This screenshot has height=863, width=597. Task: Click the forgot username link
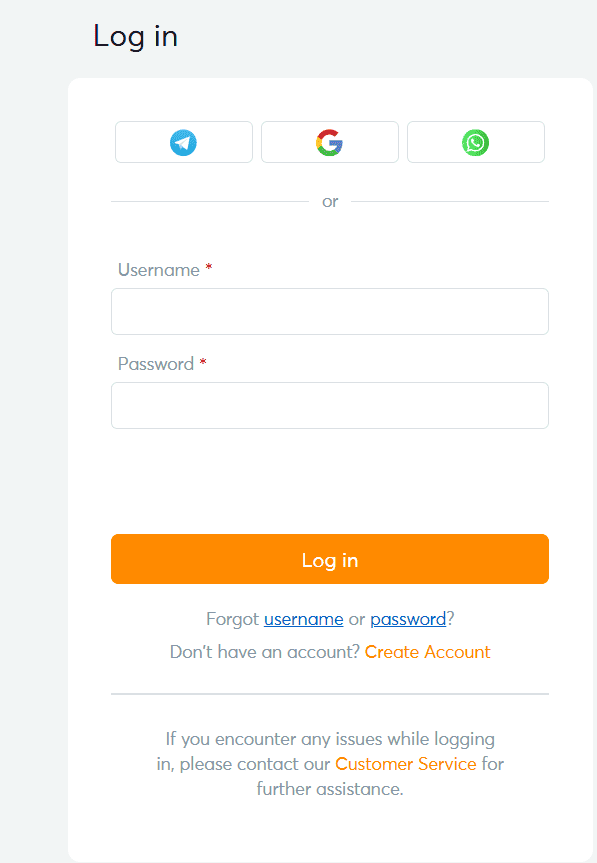point(303,619)
